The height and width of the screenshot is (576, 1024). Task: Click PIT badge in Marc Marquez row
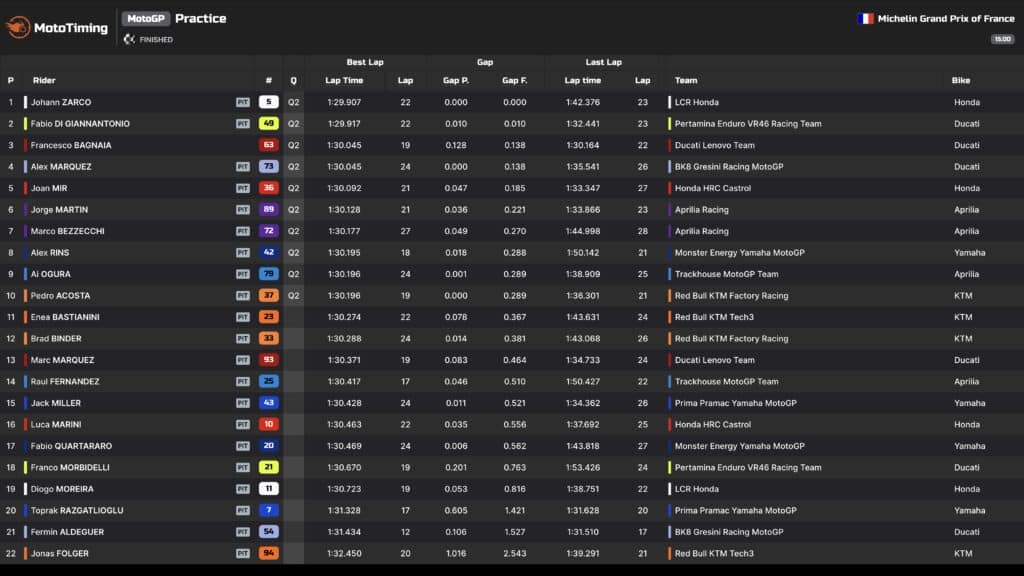[243, 360]
